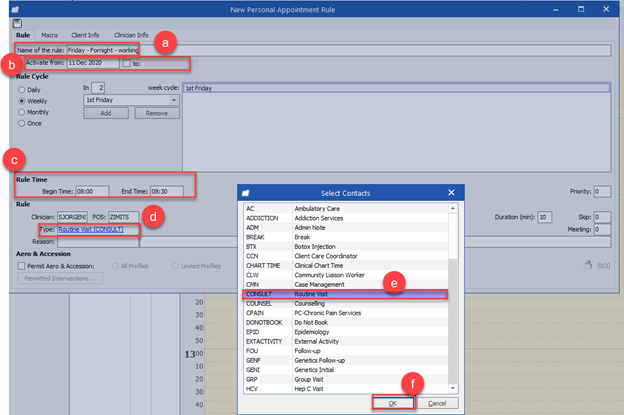The image size is (624, 415).
Task: Select the GENF Genetics Follow-up row
Action: [x=345, y=360]
